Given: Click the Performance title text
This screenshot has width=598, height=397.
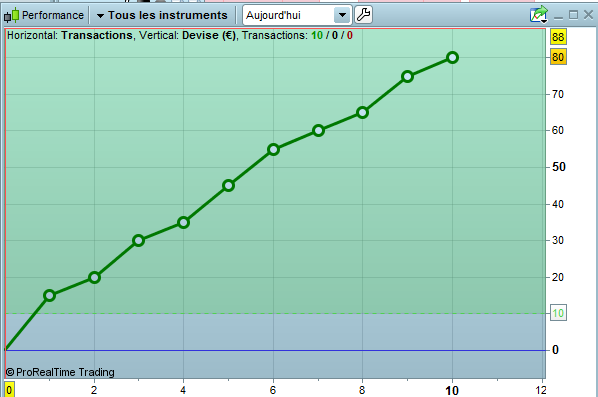Looking at the screenshot, I should click(53, 15).
